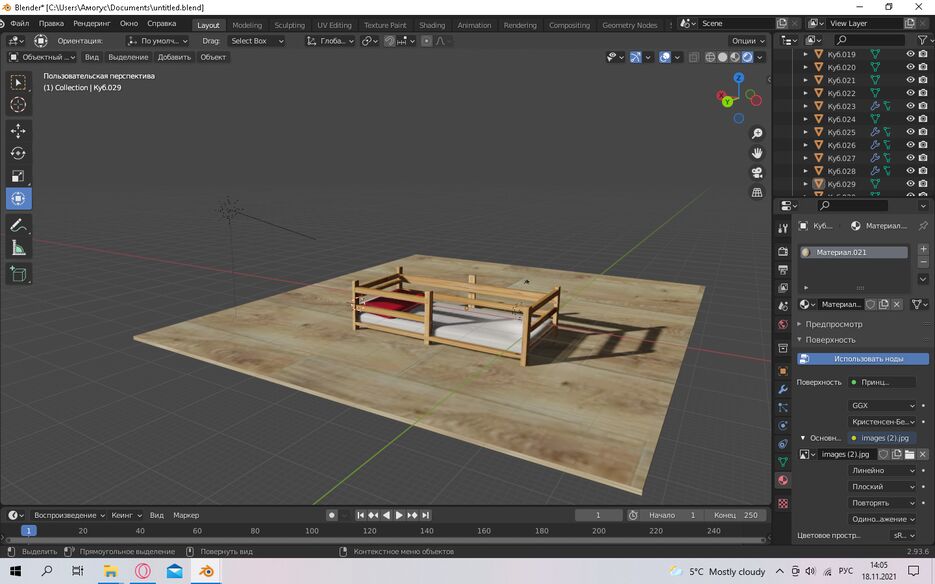Switch to the Shading workspace tab

point(432,25)
